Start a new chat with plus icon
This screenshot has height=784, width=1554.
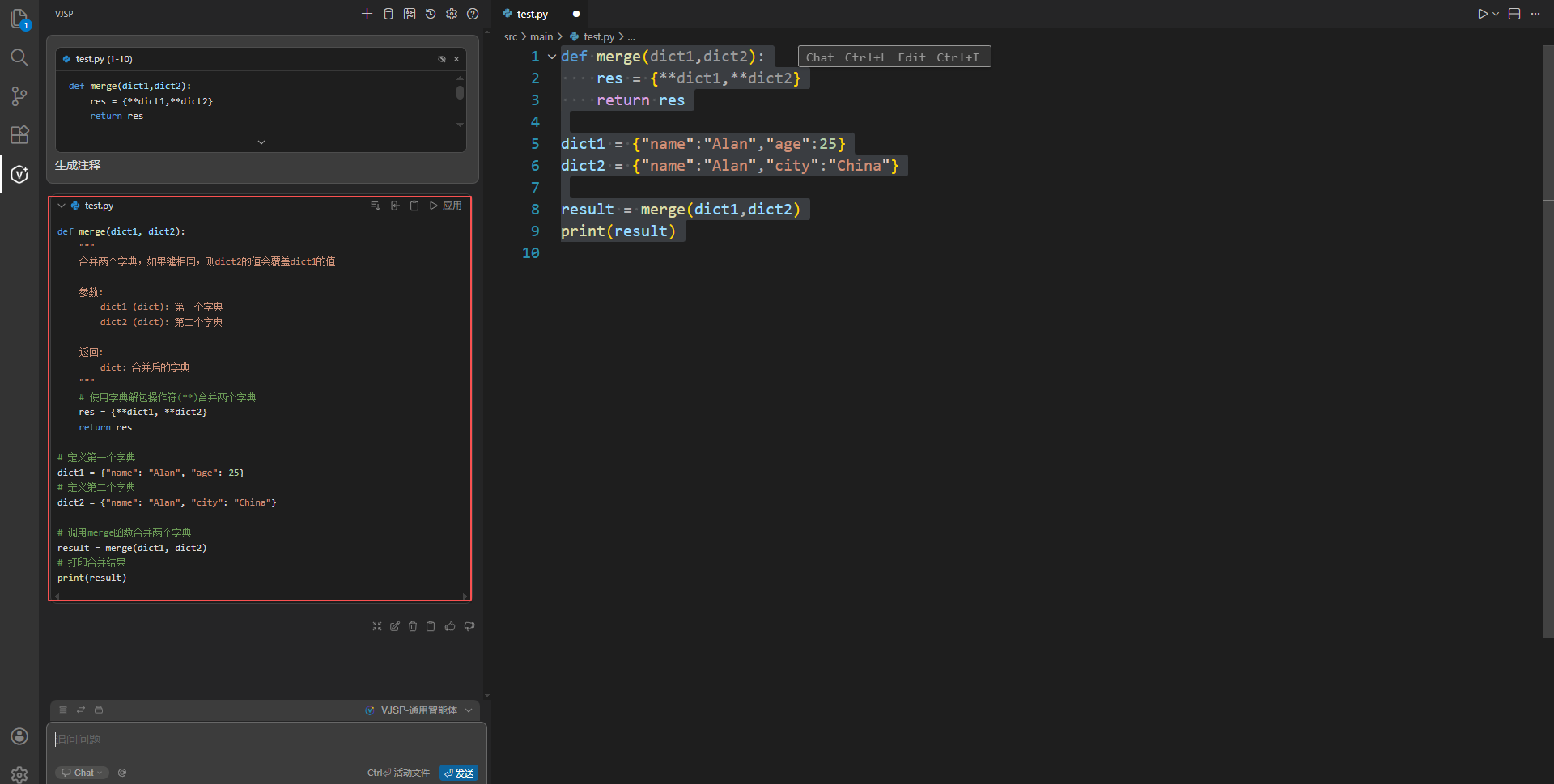tap(367, 14)
